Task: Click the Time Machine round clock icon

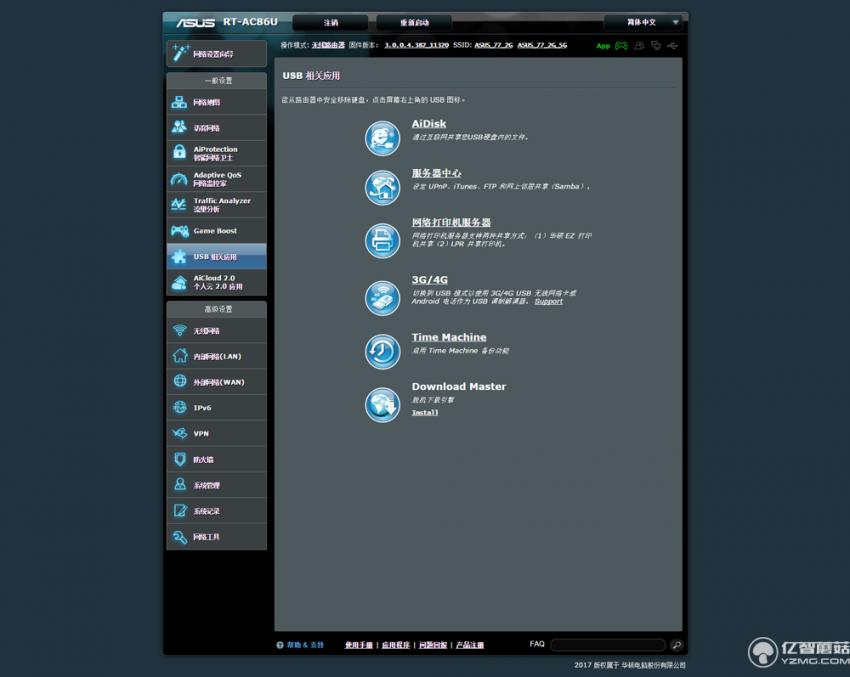Action: pos(382,351)
